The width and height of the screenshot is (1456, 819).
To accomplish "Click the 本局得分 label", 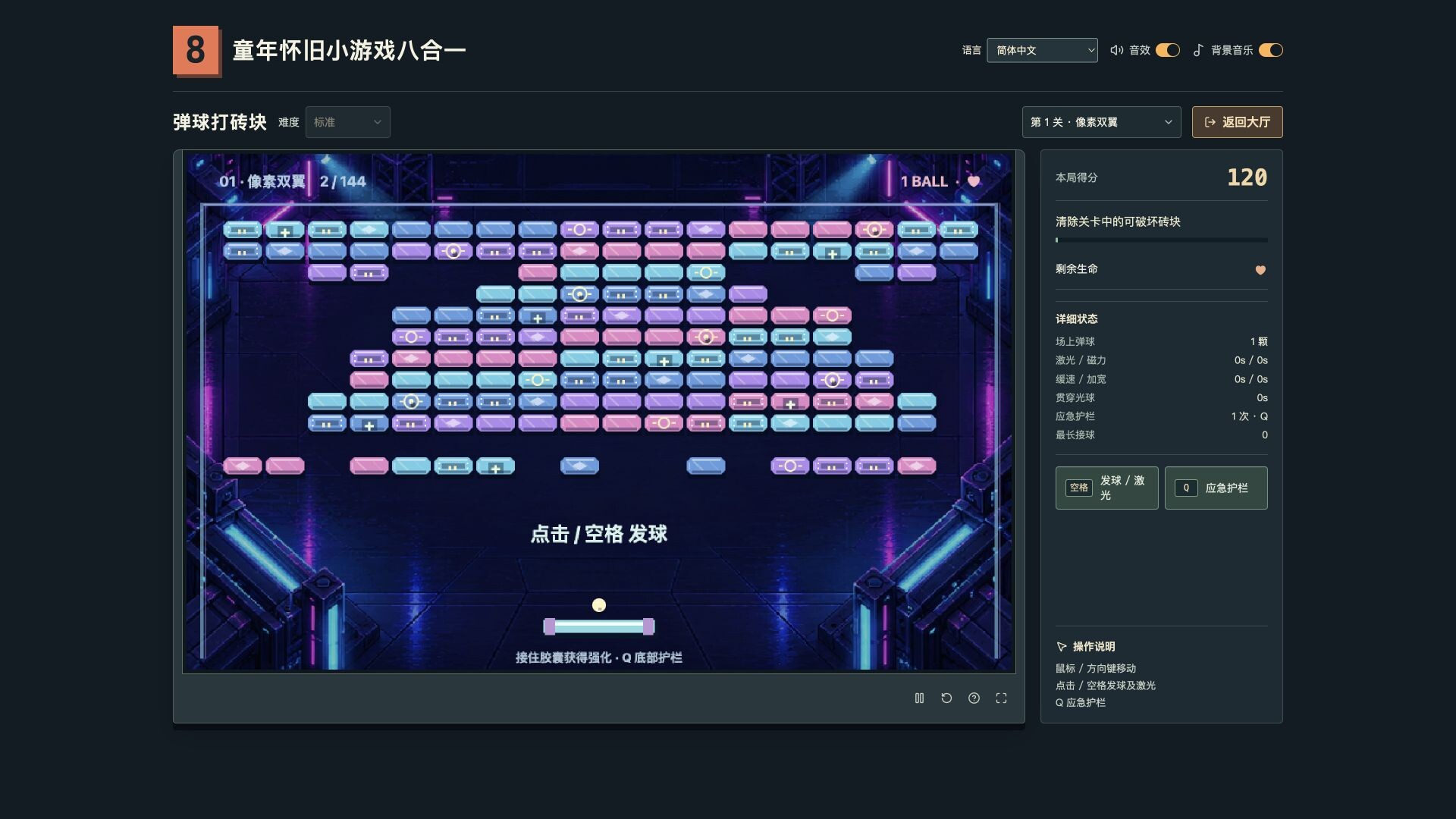I will point(1077,177).
